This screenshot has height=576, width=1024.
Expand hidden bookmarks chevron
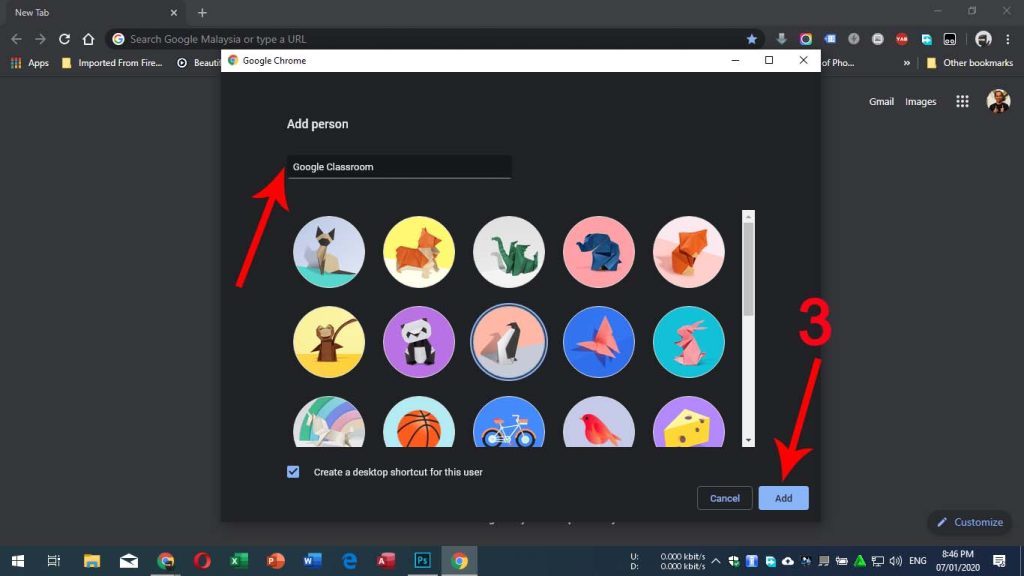tap(906, 63)
